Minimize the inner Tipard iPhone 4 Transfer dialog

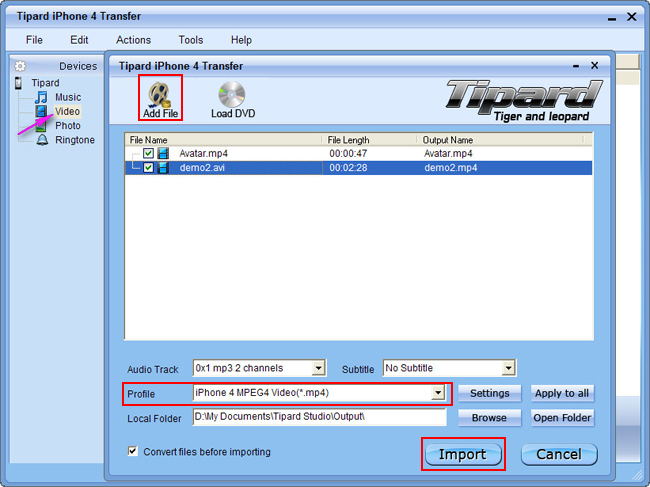[x=576, y=66]
